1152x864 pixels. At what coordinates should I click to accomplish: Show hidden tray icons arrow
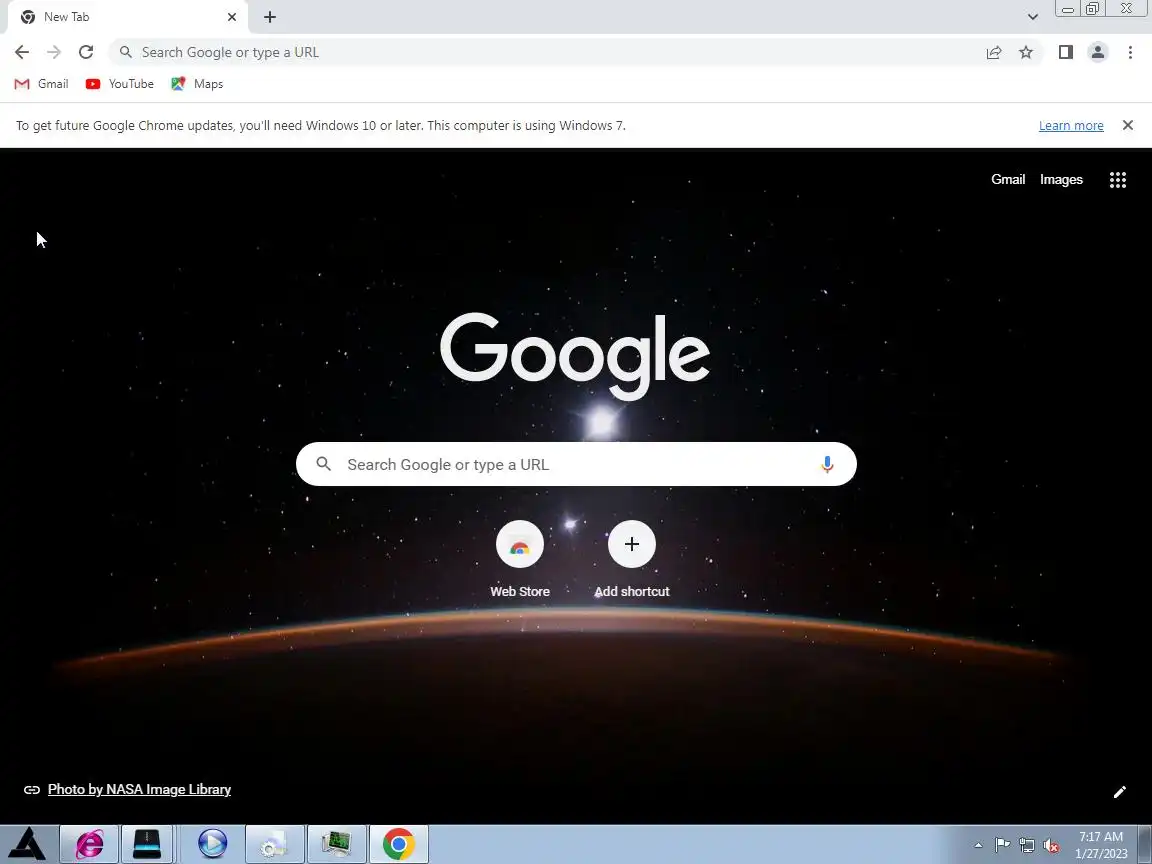pyautogui.click(x=978, y=846)
